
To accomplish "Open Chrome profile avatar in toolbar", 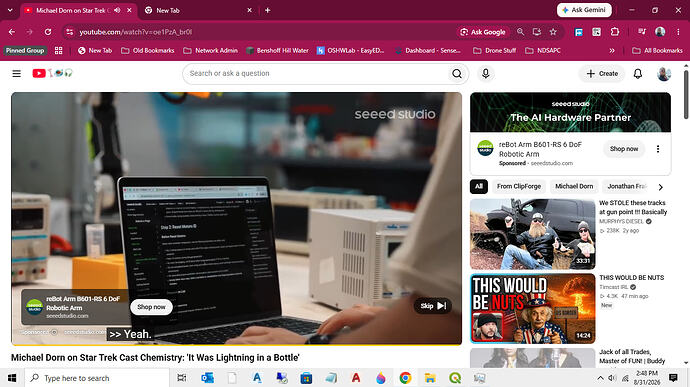I will [660, 32].
